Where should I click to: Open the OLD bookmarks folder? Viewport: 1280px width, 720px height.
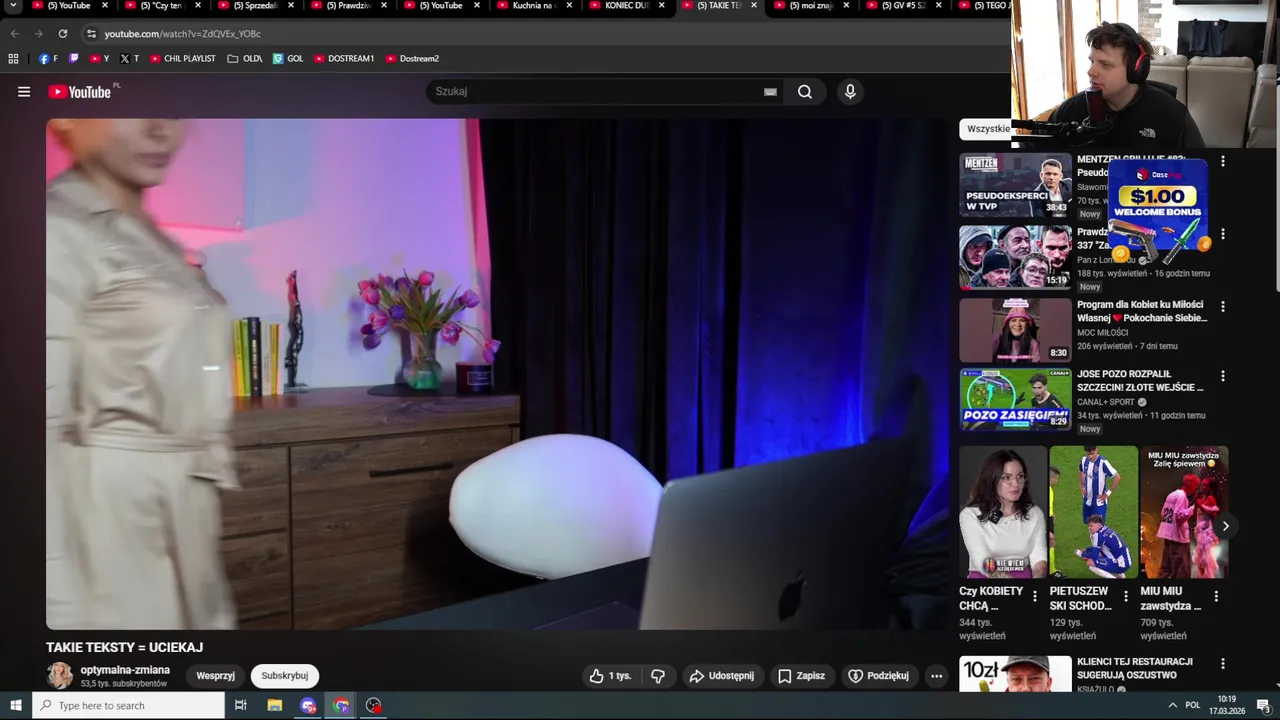click(245, 59)
